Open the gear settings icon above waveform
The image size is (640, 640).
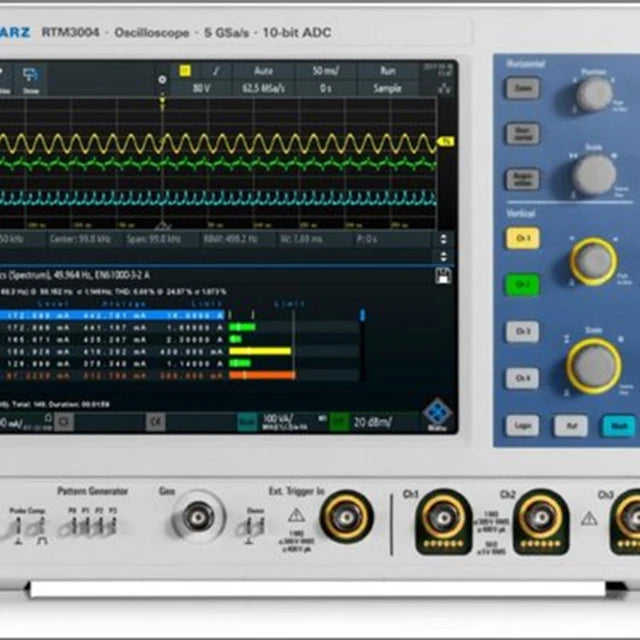pos(162,80)
